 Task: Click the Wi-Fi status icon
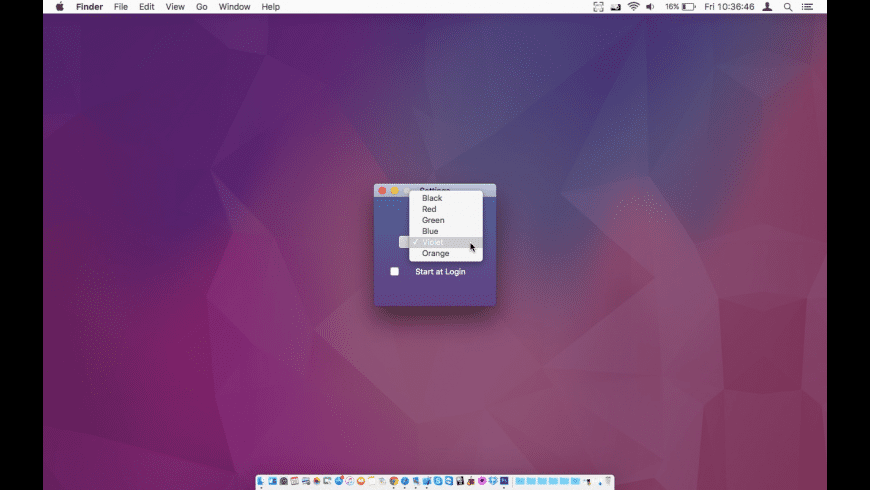[633, 7]
